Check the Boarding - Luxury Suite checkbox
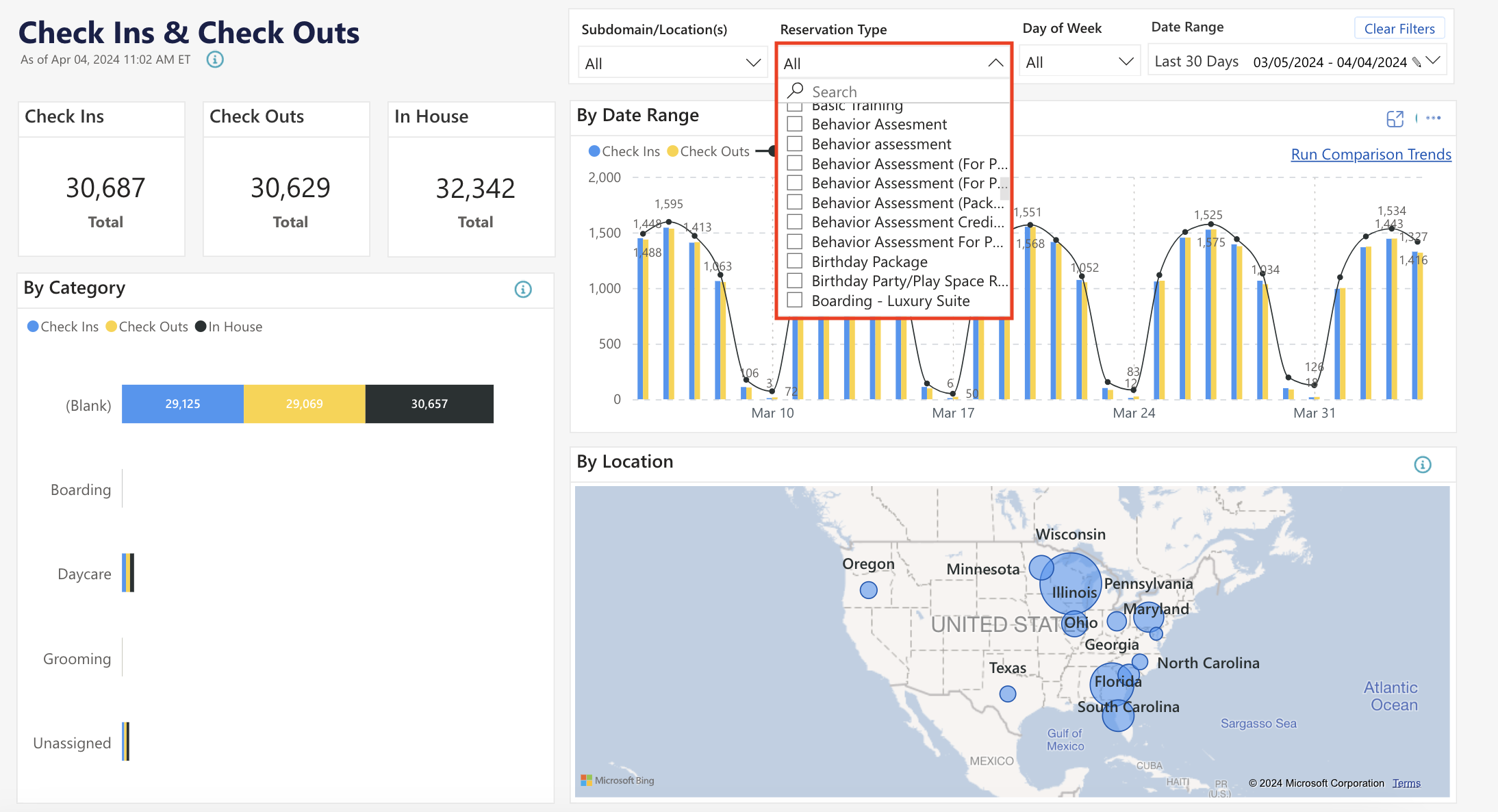 coord(794,300)
